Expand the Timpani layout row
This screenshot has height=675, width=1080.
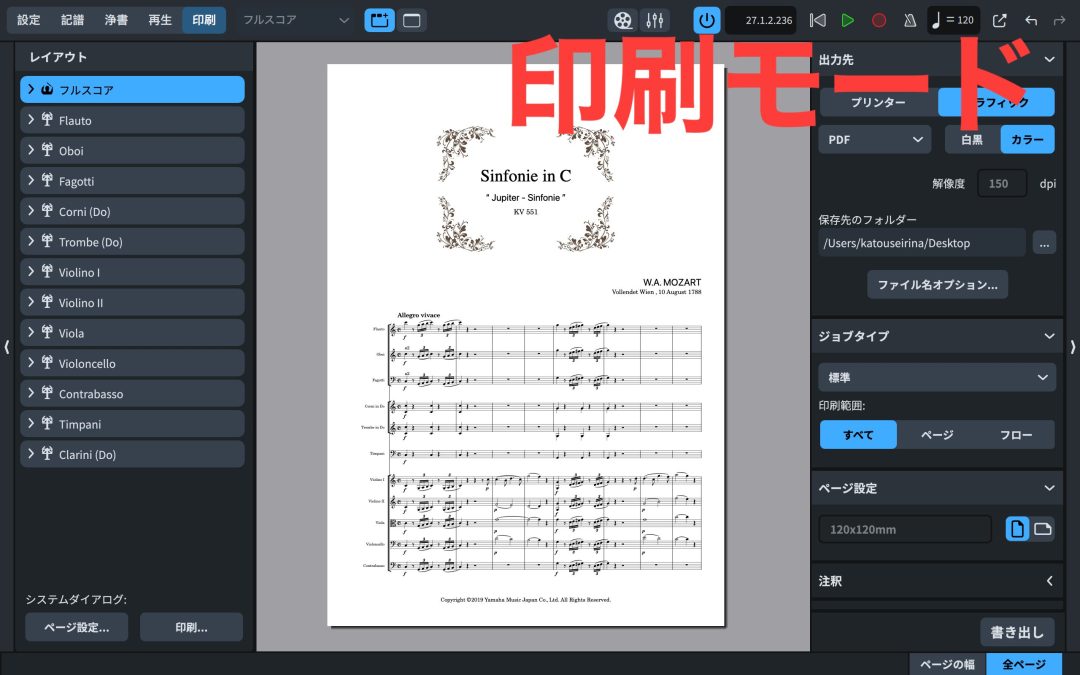click(x=31, y=424)
